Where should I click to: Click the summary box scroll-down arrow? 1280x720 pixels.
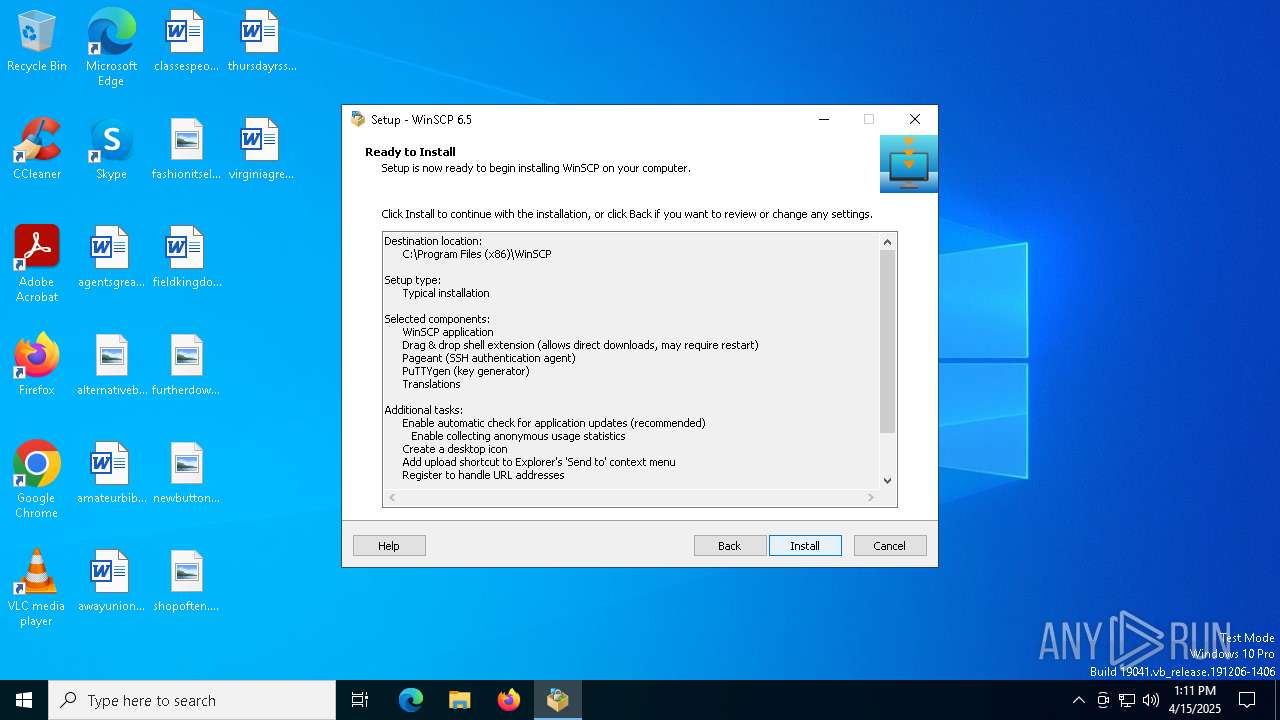887,481
